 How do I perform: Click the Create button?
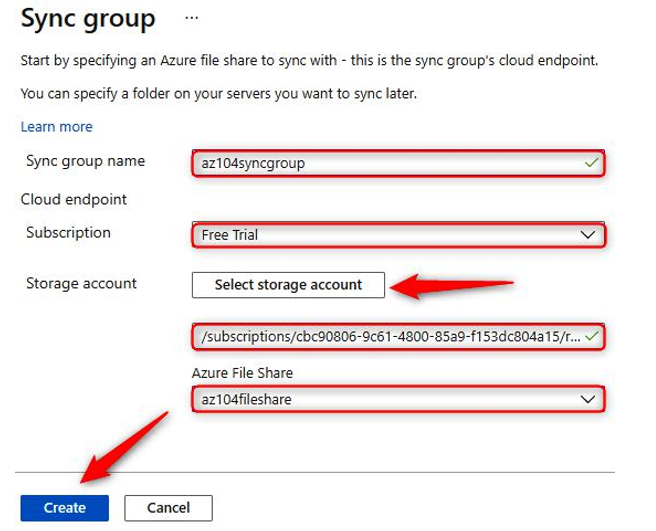click(64, 508)
